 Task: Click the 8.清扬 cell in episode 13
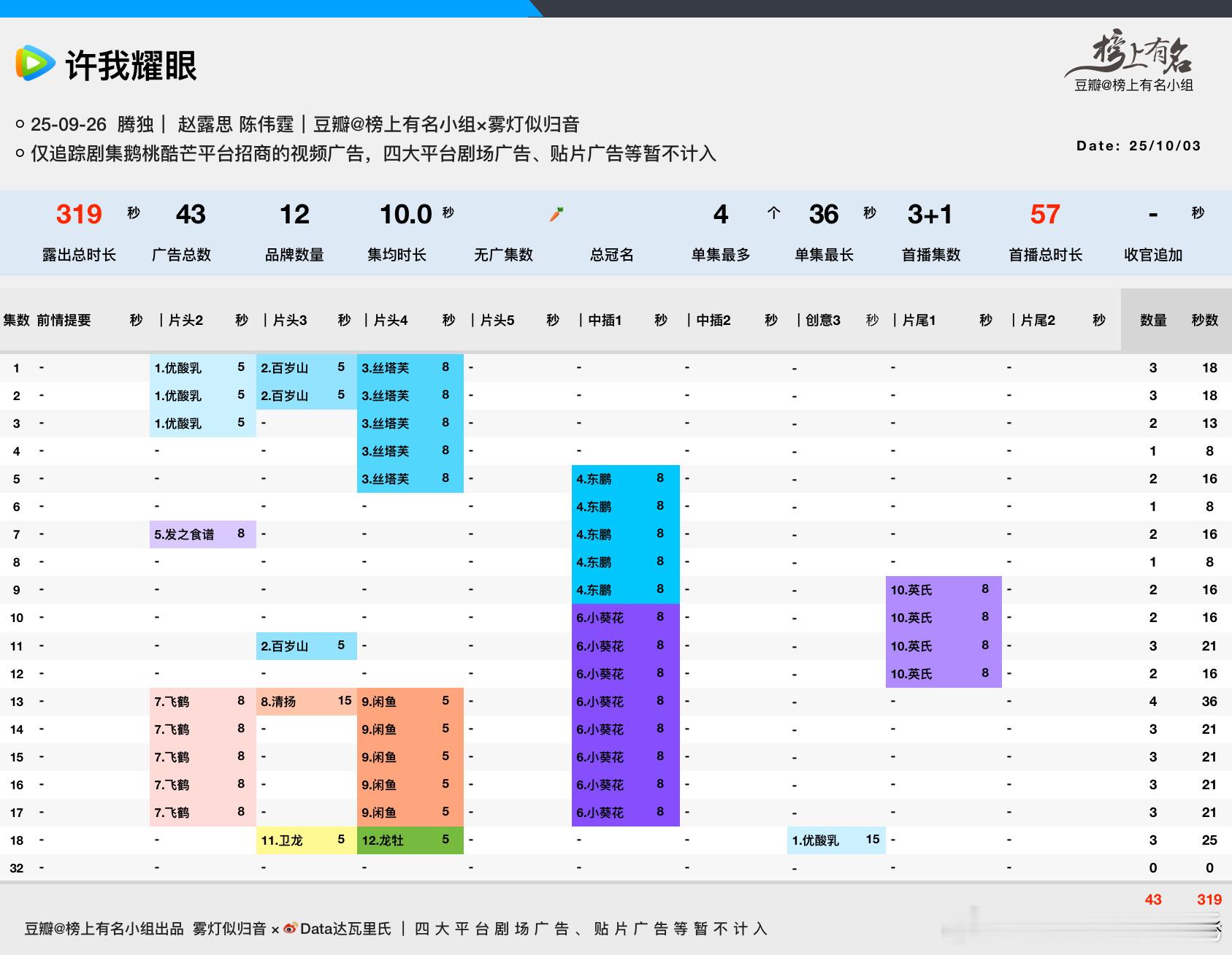tap(307, 702)
